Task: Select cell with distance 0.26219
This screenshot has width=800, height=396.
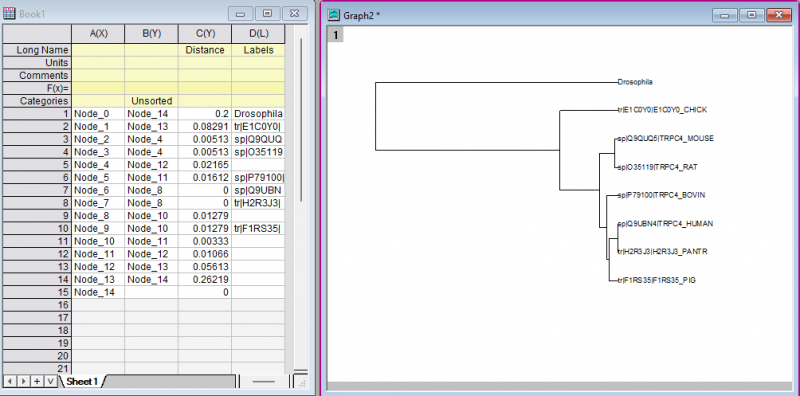Action: pos(205,280)
